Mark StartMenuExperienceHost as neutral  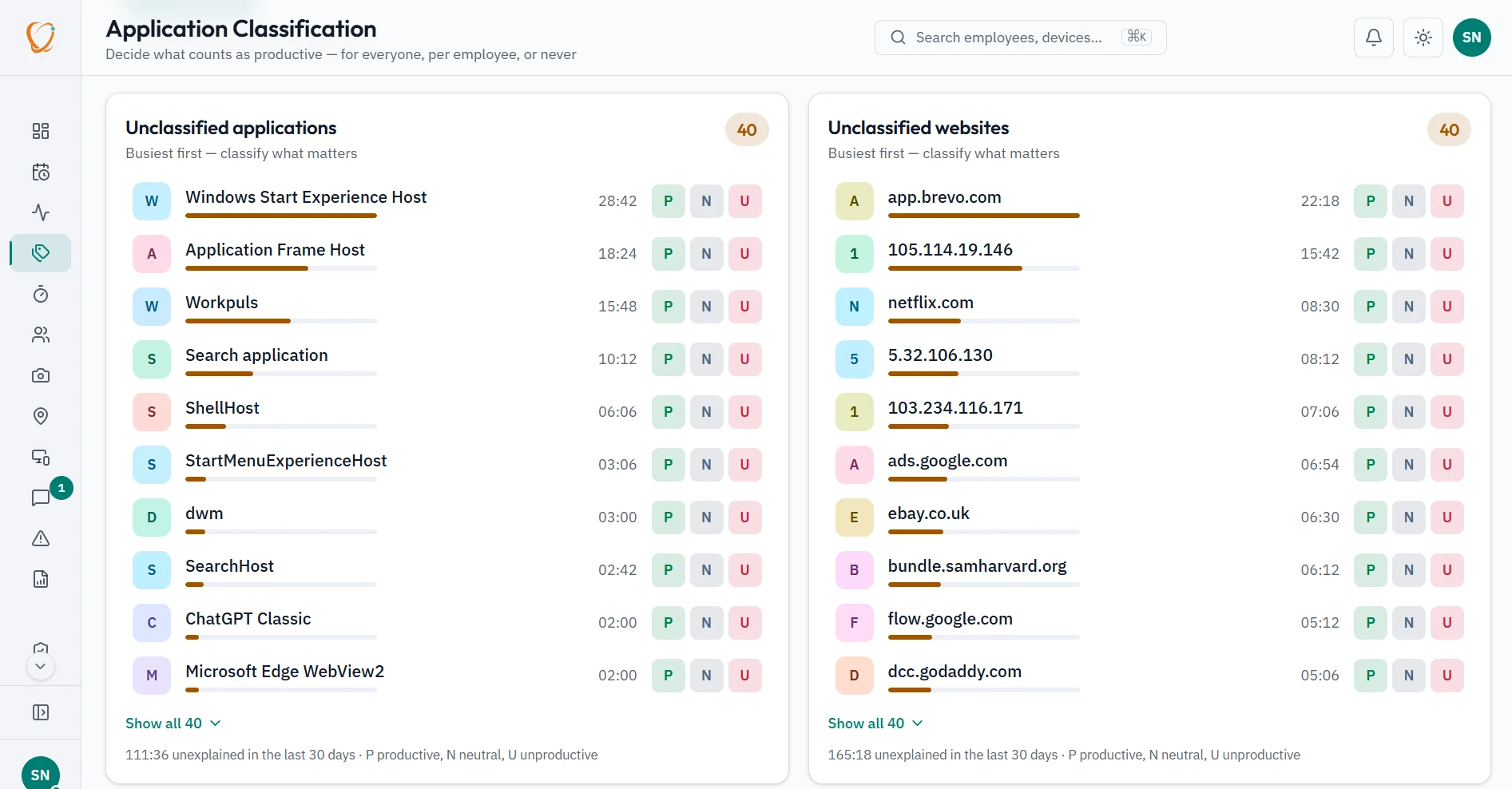click(x=707, y=465)
